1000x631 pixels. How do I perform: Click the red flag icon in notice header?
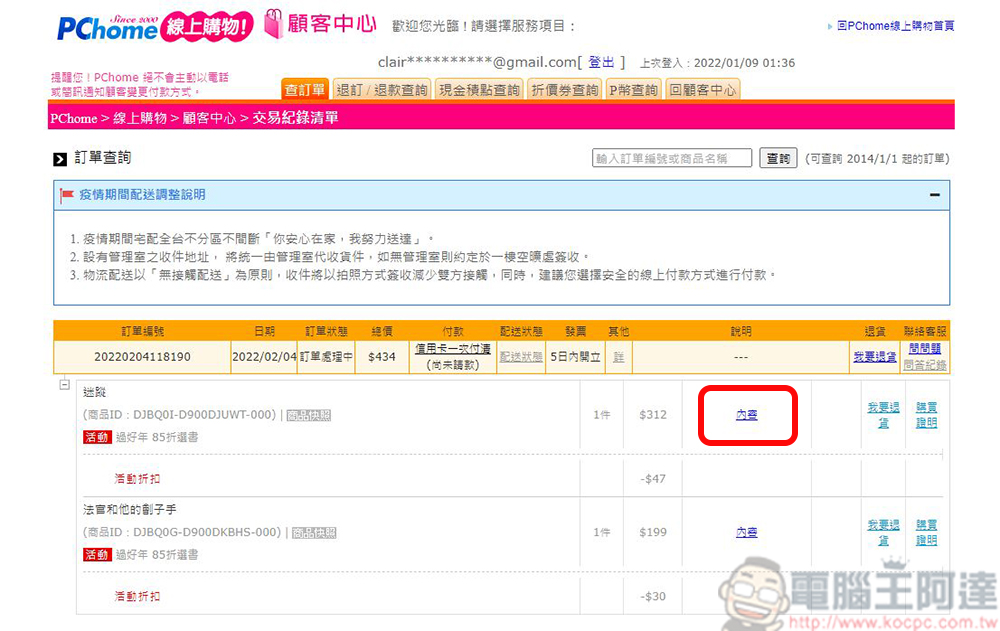pyautogui.click(x=67, y=195)
